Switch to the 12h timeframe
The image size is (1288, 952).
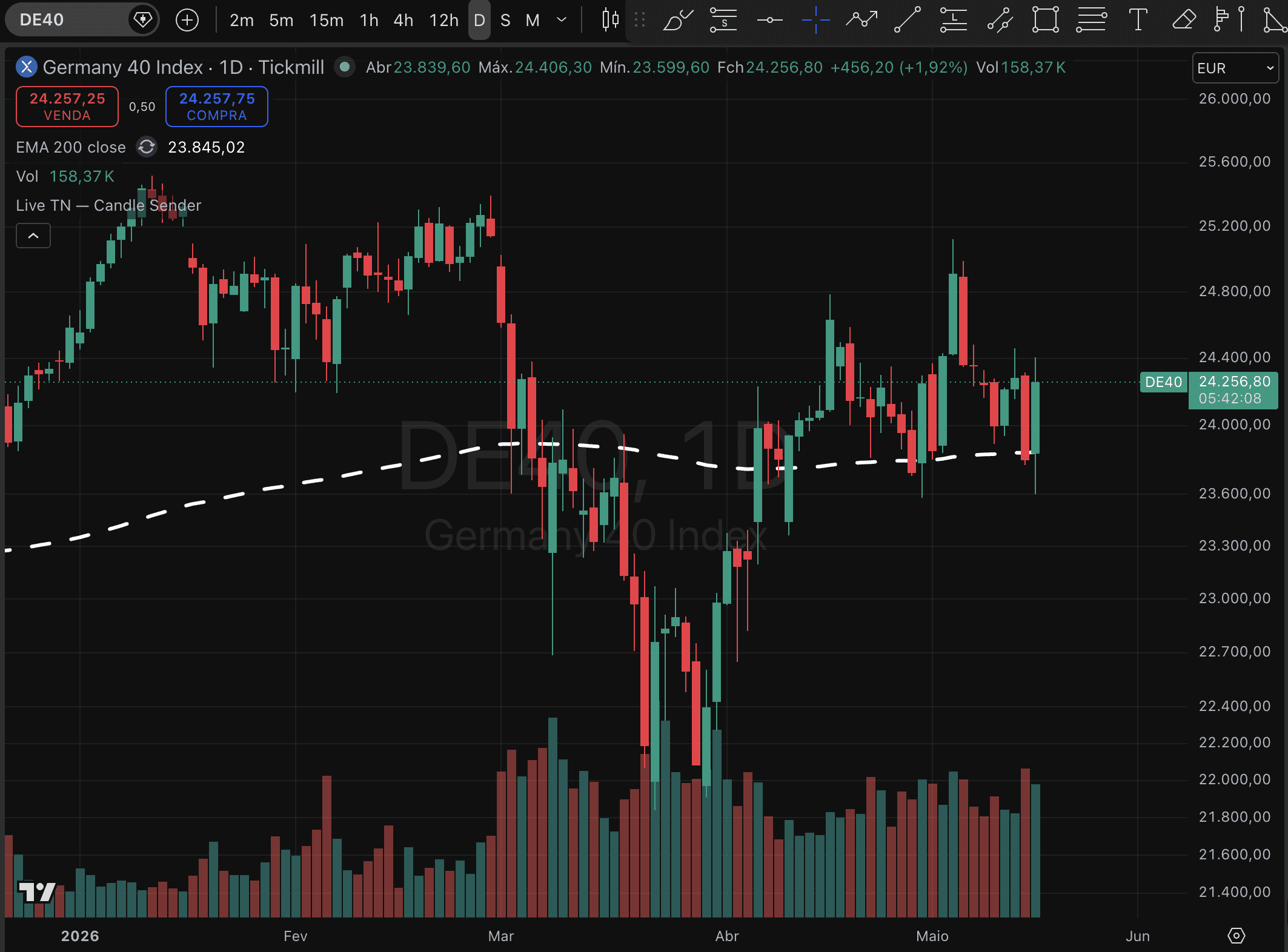click(x=444, y=21)
